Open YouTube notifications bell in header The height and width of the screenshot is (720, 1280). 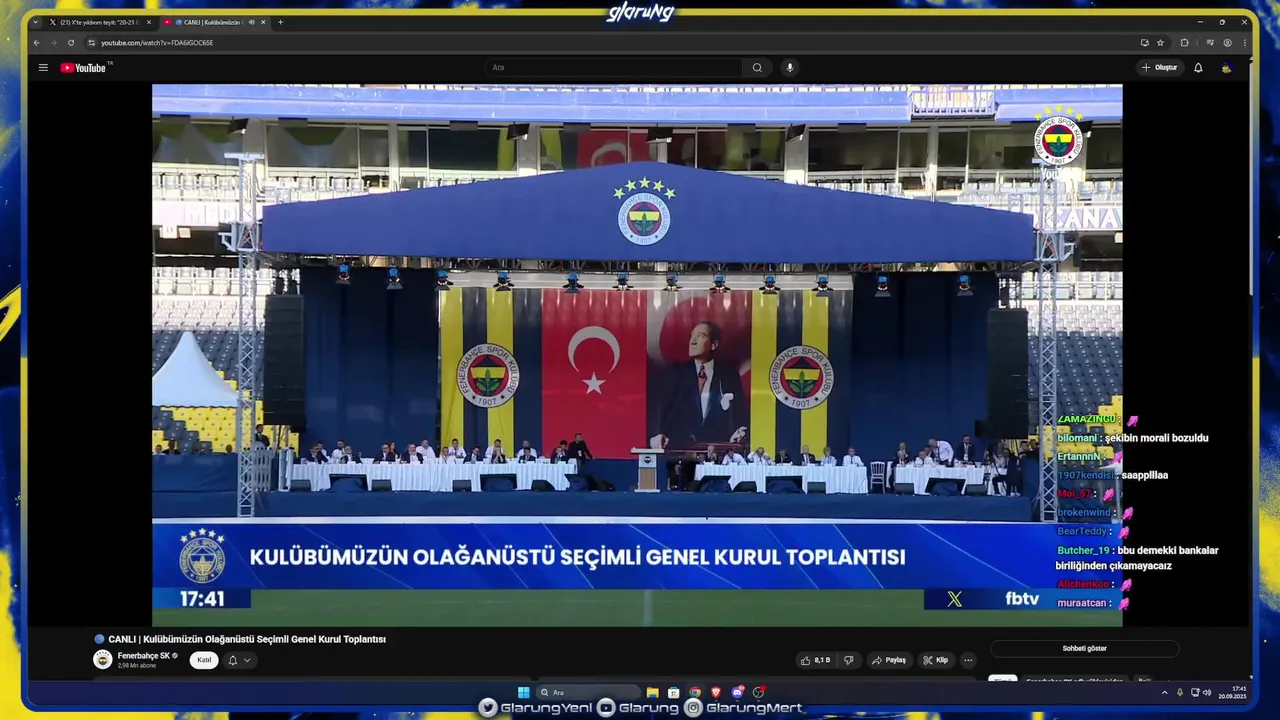tap(1198, 68)
